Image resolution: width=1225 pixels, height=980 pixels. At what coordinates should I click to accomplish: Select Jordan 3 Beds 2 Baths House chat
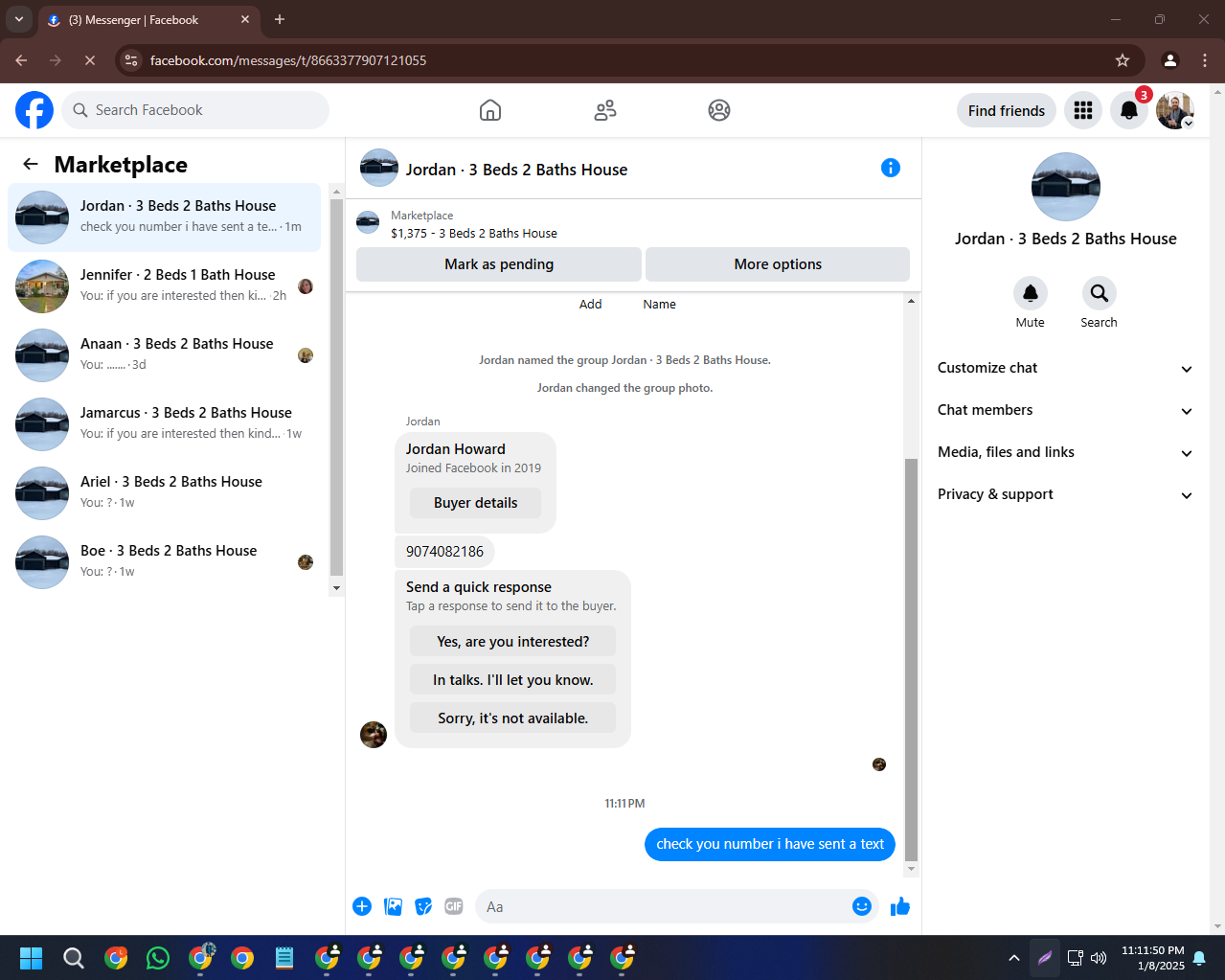coord(165,217)
